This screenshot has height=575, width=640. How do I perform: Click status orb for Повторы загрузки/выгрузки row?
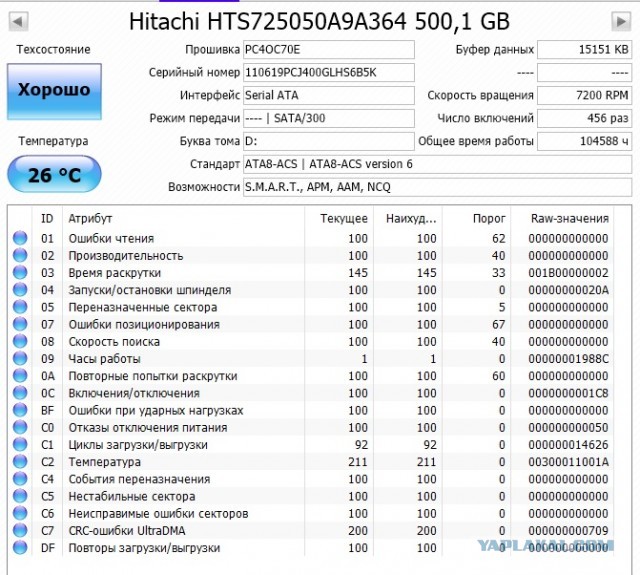click(x=20, y=548)
